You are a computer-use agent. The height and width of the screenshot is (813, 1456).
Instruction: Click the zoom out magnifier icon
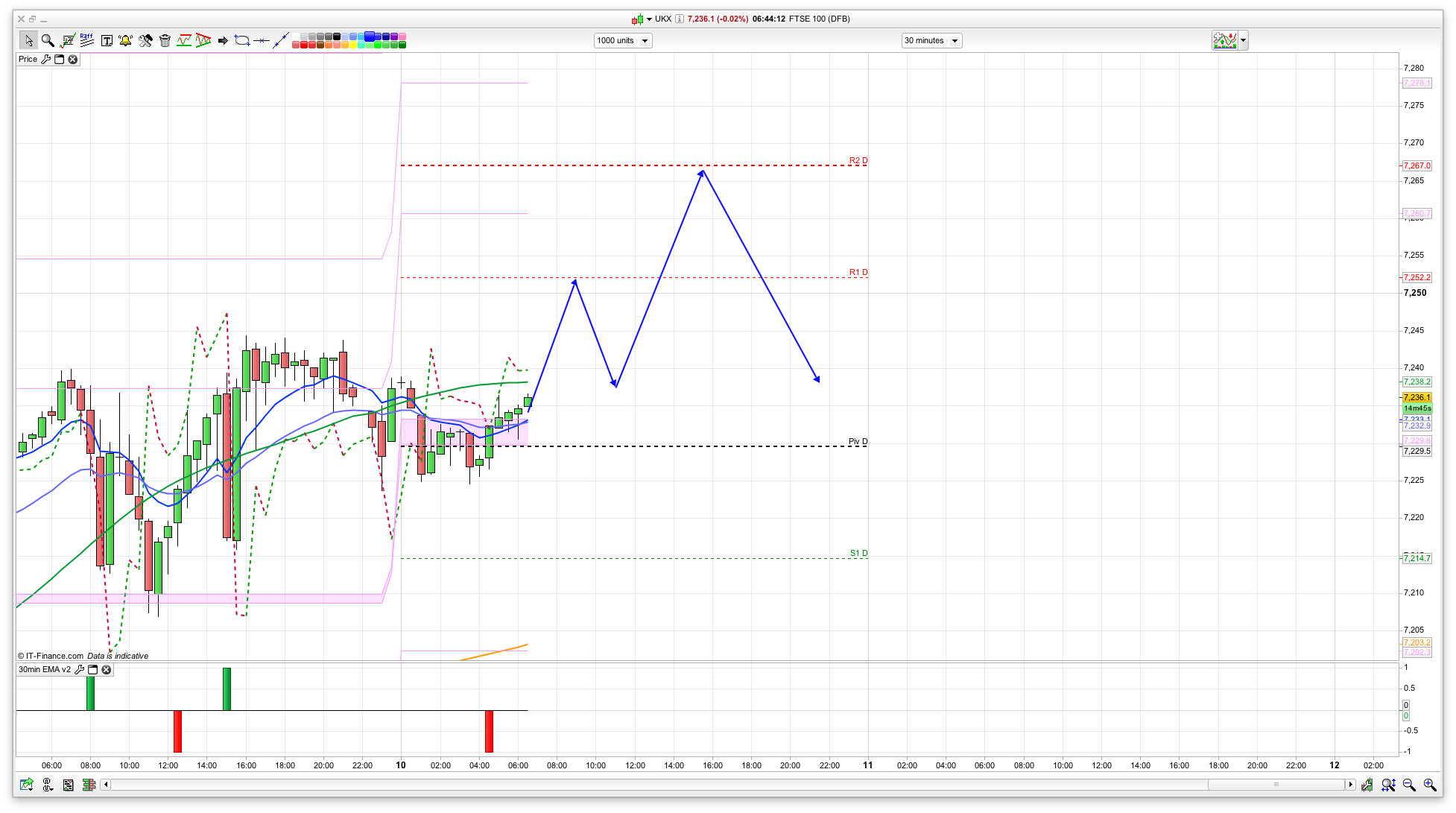click(x=1408, y=785)
